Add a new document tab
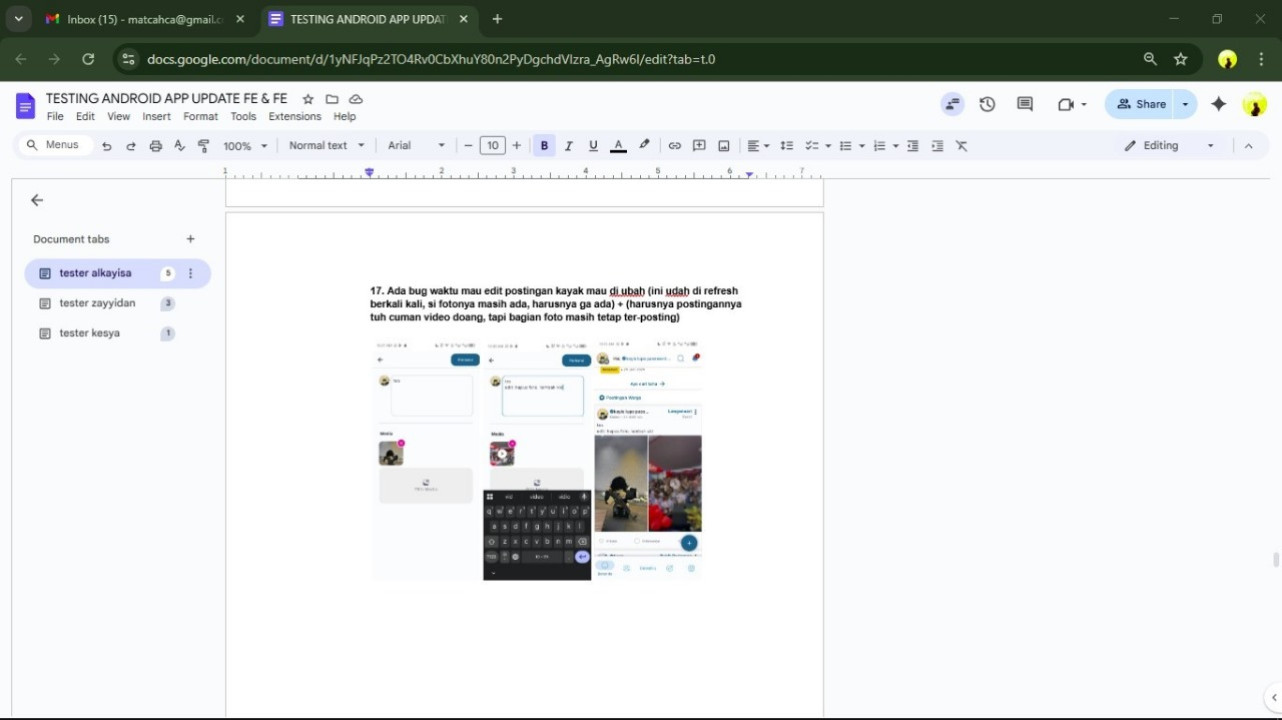Image resolution: width=1282 pixels, height=720 pixels. [x=190, y=239]
